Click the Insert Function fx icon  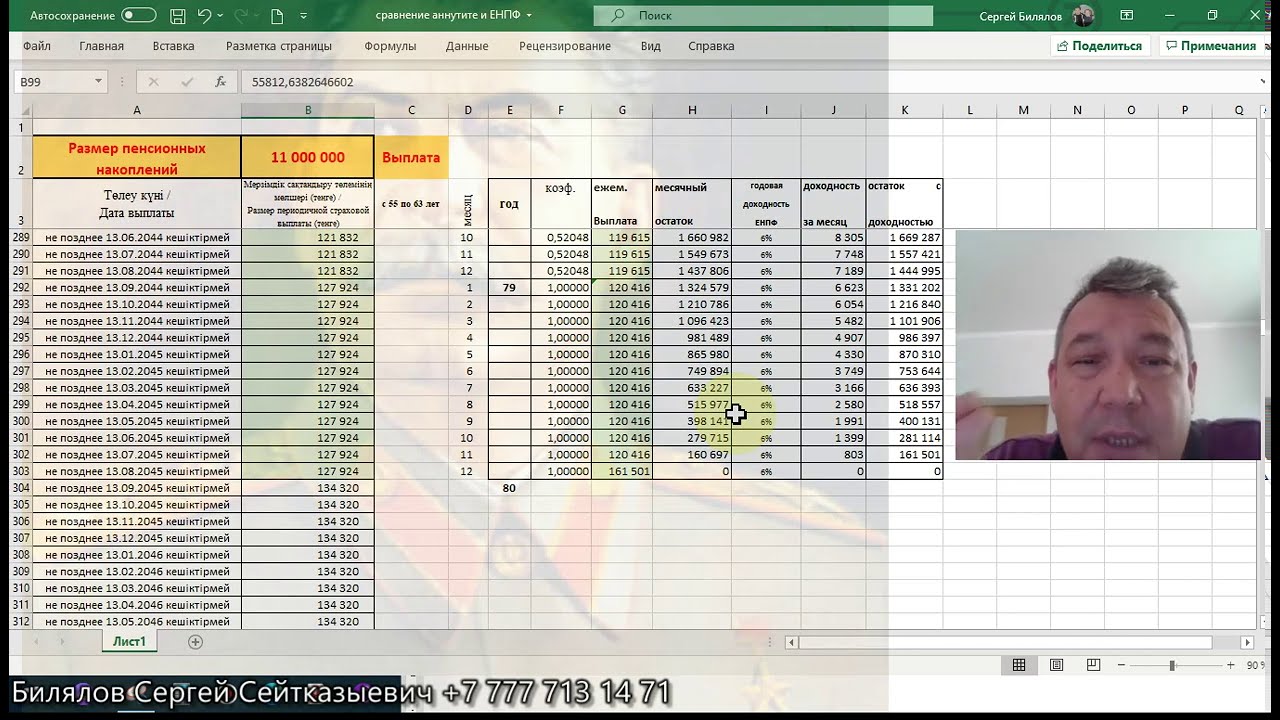pos(220,82)
